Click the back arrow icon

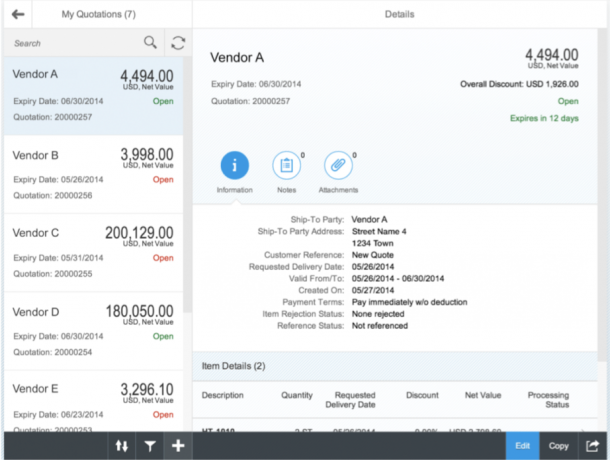pyautogui.click(x=17, y=15)
